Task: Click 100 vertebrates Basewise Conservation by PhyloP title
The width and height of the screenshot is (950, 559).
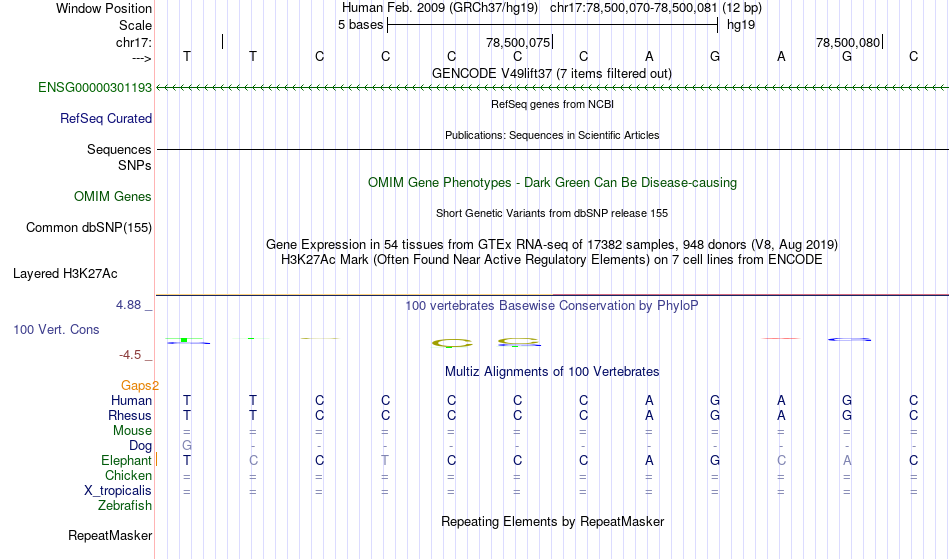Action: coord(551,305)
